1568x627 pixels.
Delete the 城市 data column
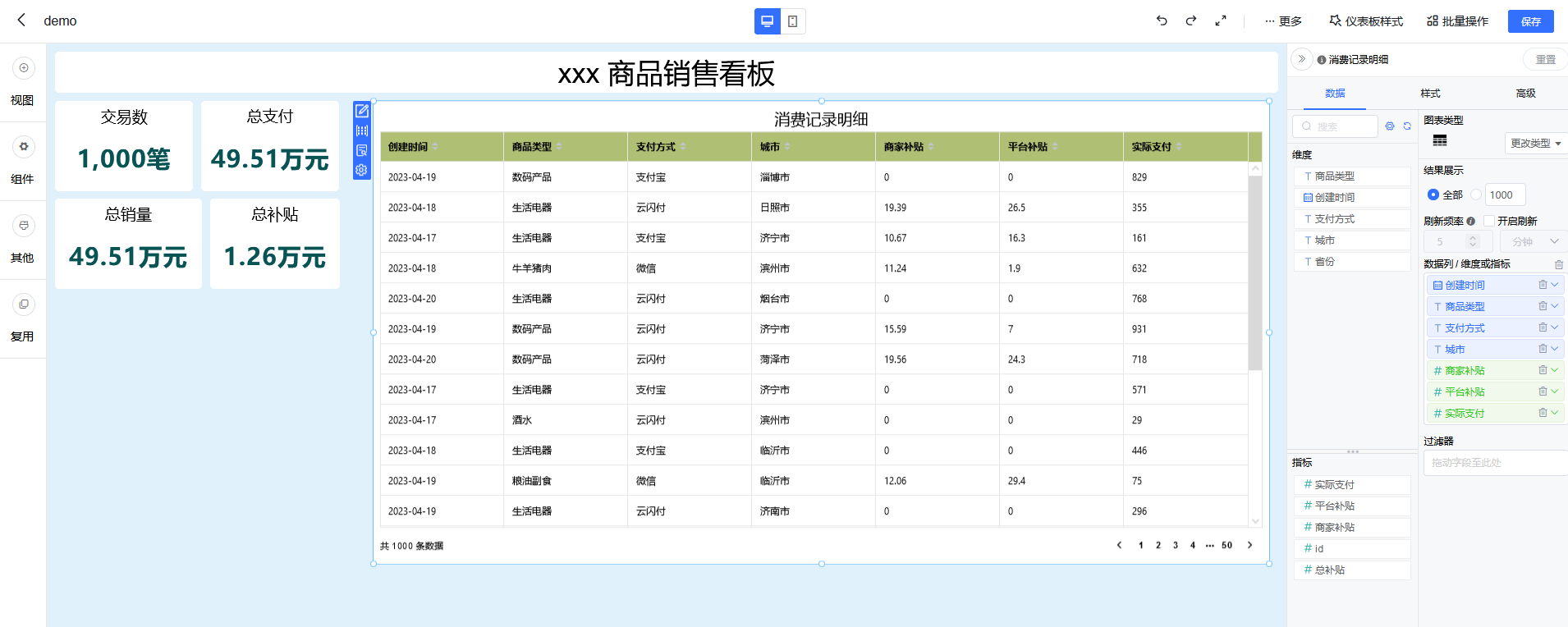point(1543,349)
